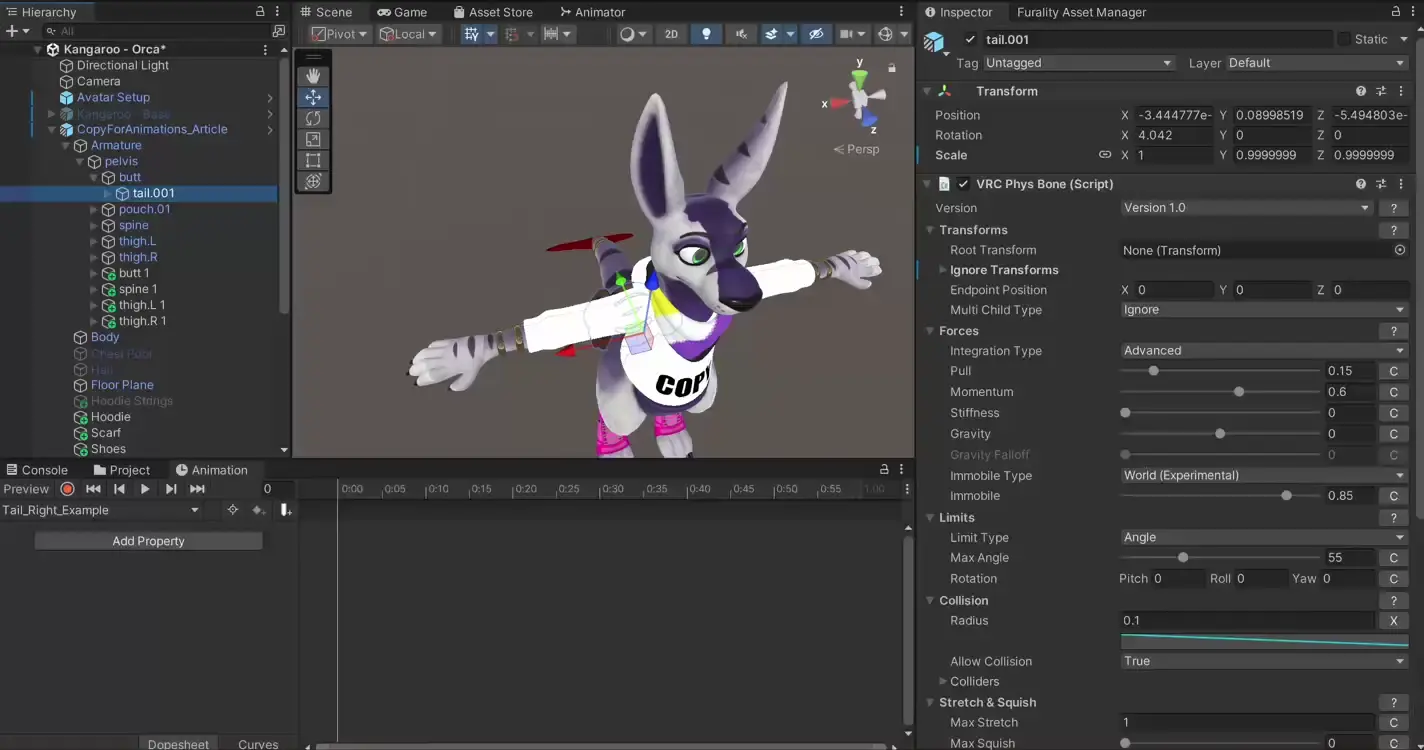Click the animation record button
The image size is (1424, 750).
(x=67, y=489)
